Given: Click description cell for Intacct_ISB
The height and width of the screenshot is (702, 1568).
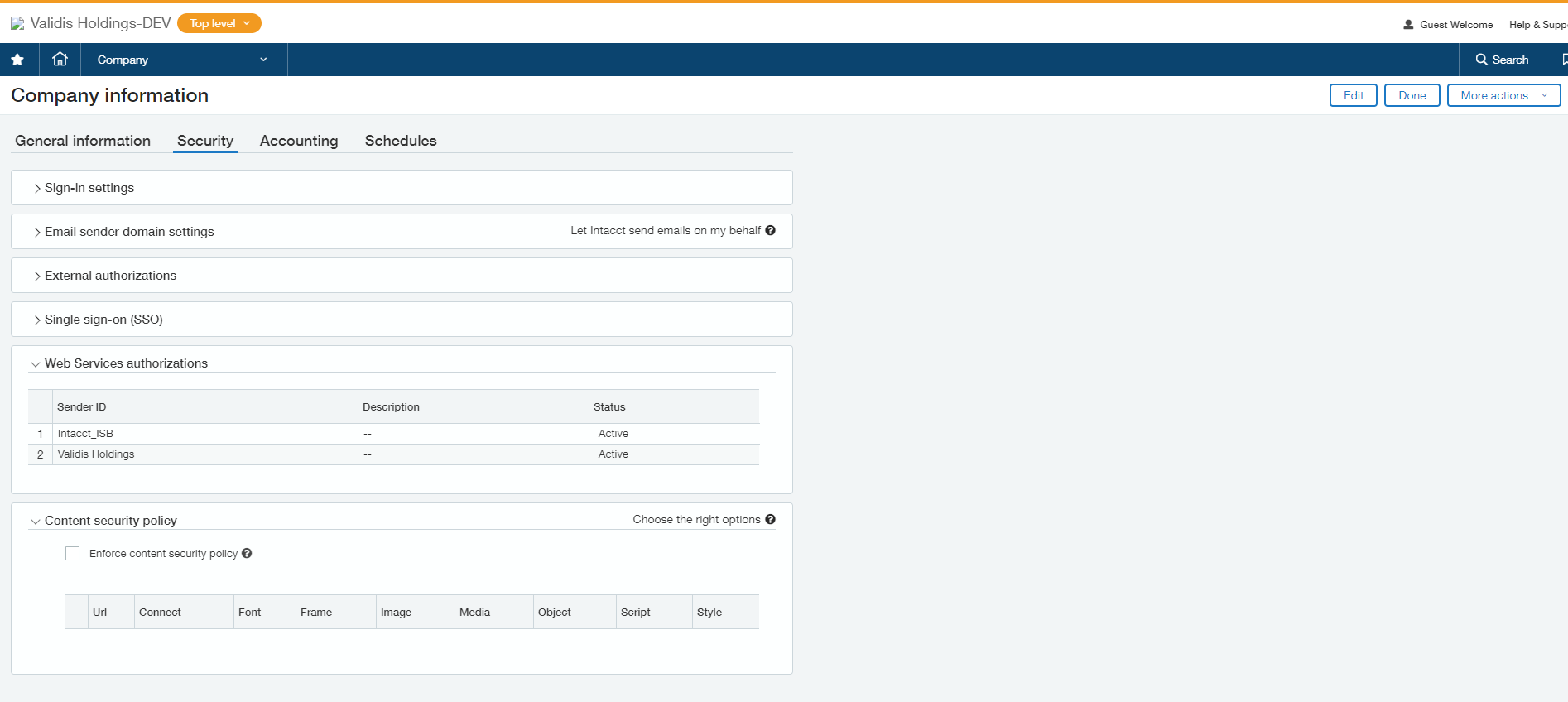Looking at the screenshot, I should coord(474,434).
